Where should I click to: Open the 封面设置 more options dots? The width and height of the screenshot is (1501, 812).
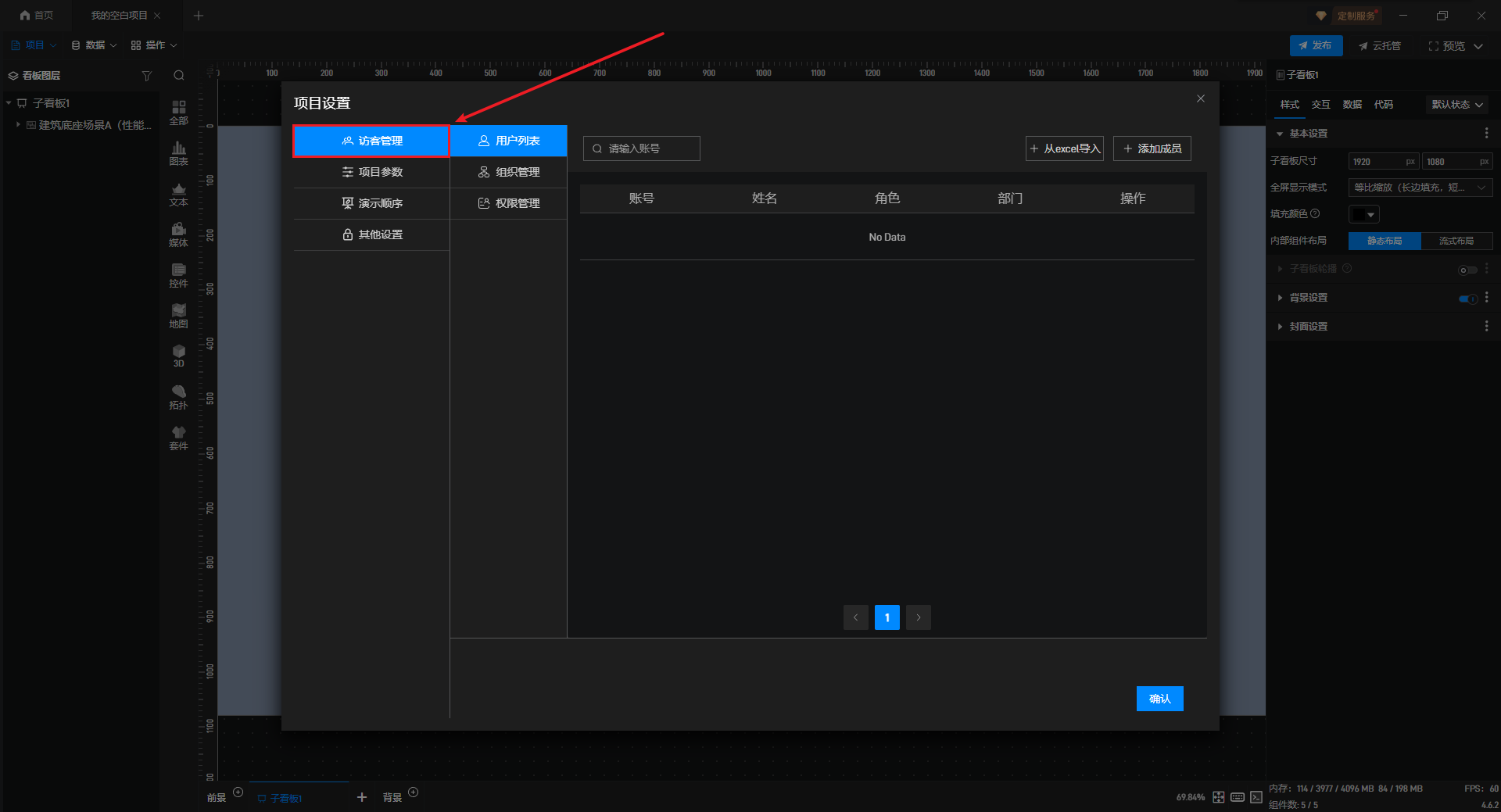point(1486,327)
